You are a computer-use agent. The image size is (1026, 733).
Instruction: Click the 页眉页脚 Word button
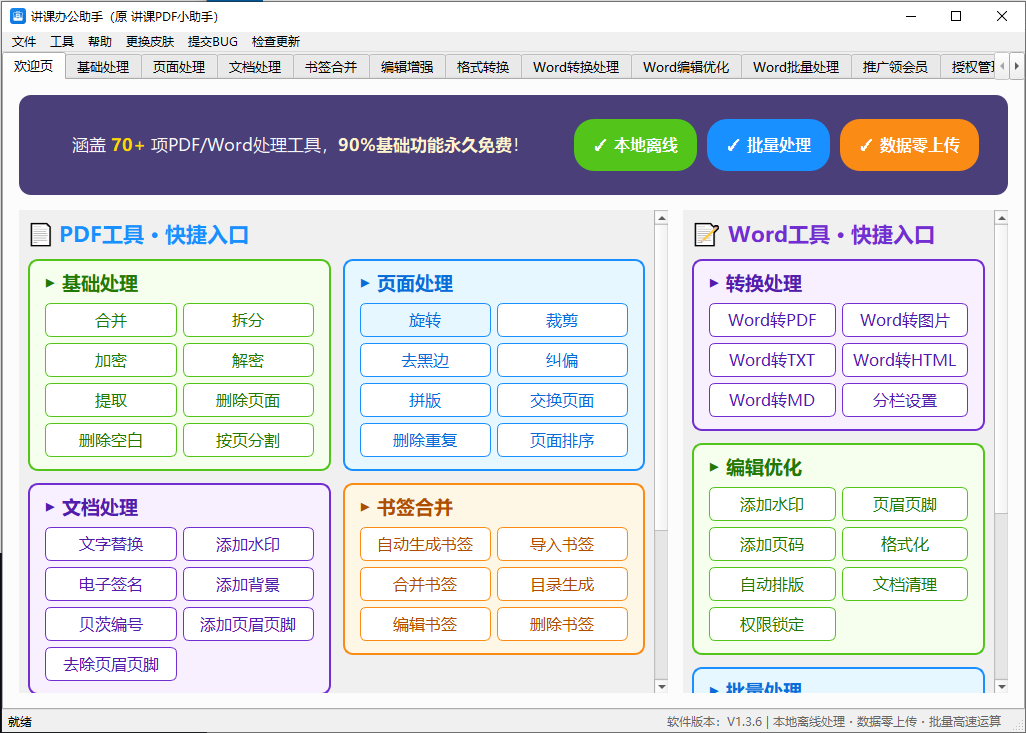904,504
